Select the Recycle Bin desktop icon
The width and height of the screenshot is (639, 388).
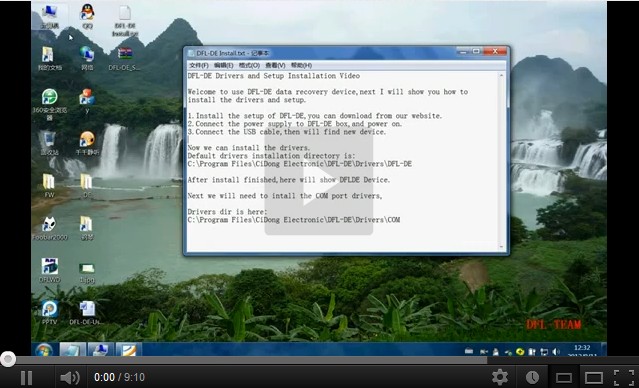pyautogui.click(x=49, y=143)
